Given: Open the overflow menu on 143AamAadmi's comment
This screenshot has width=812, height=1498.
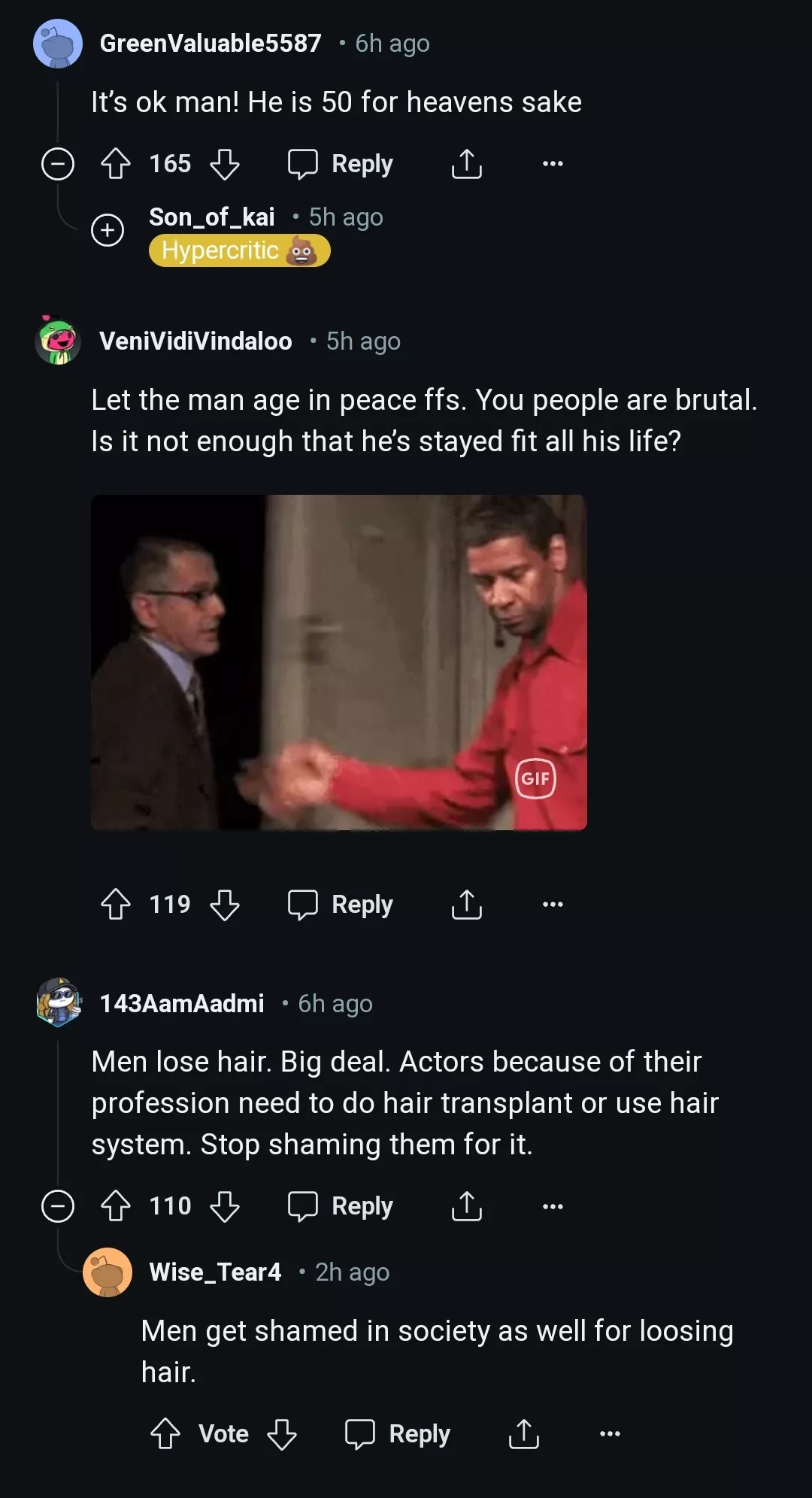Looking at the screenshot, I should tap(553, 1205).
